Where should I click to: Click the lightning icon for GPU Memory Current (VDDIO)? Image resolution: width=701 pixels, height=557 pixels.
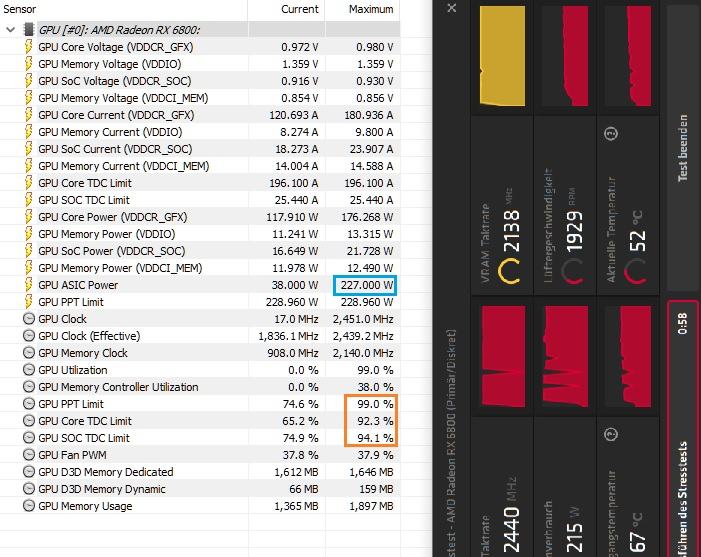[x=29, y=132]
